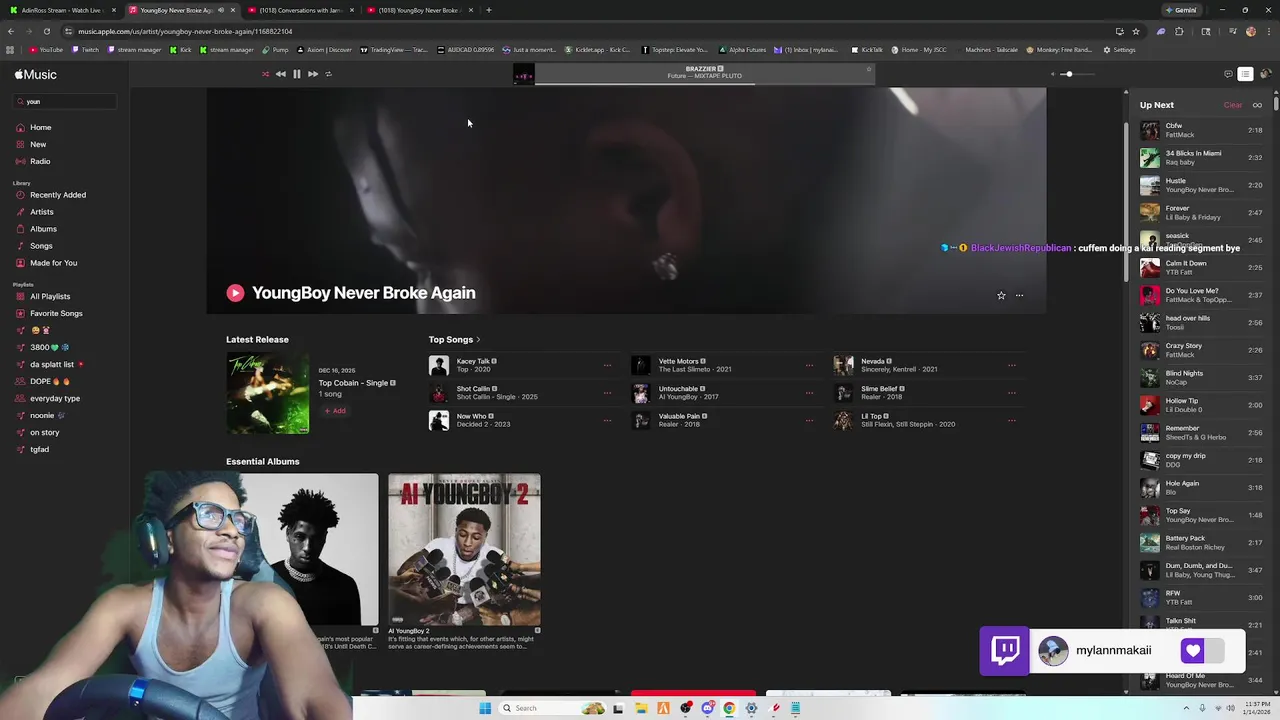Play YoungBoy Never Broke Again artist radio
Screen dimensions: 1280x720
tap(235, 293)
